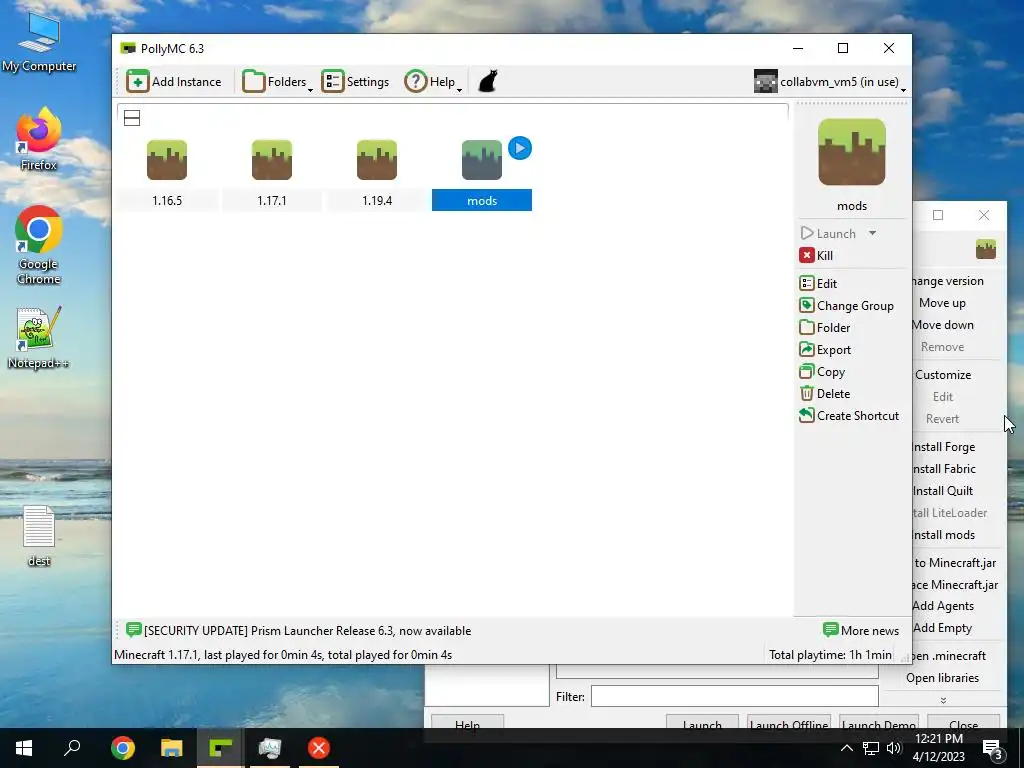1024x768 pixels.
Task: Open taskbar search
Action: [x=72, y=748]
